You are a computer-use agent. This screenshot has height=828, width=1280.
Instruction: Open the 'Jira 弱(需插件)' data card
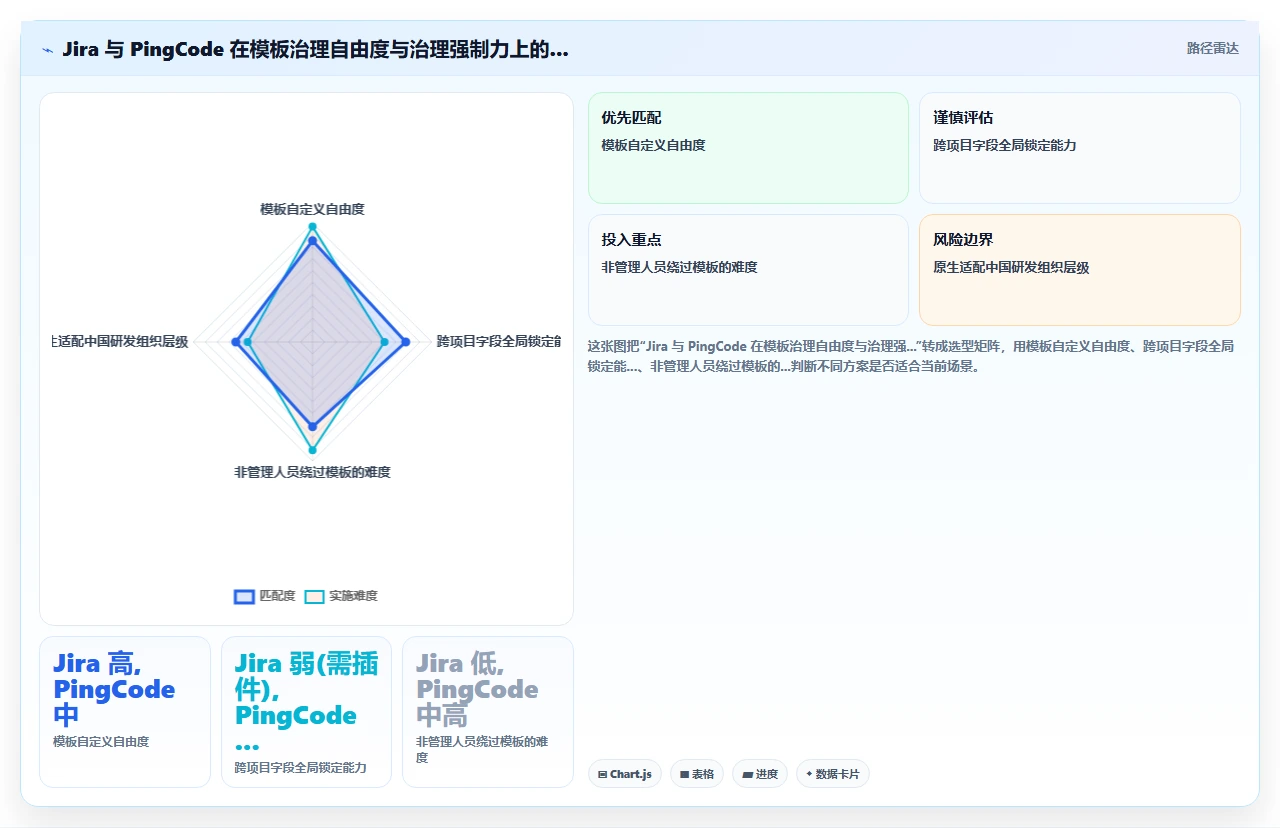(x=306, y=712)
